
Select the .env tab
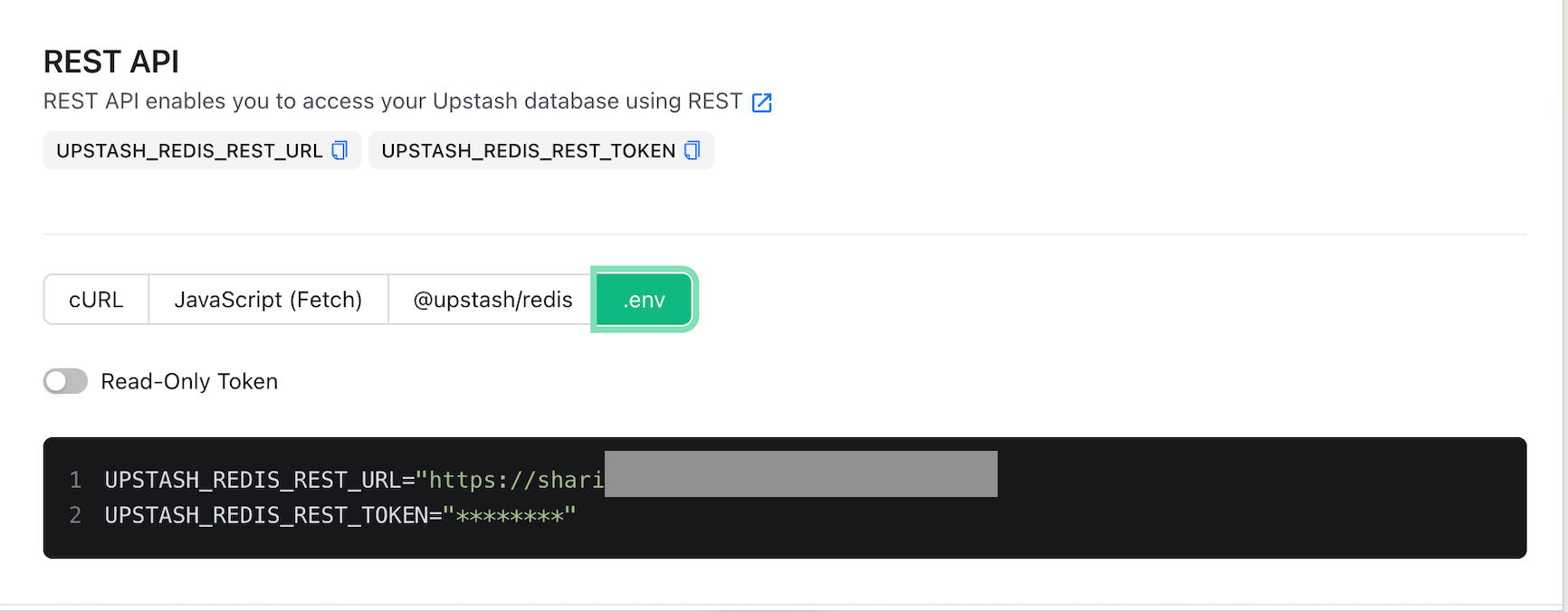pyautogui.click(x=644, y=300)
